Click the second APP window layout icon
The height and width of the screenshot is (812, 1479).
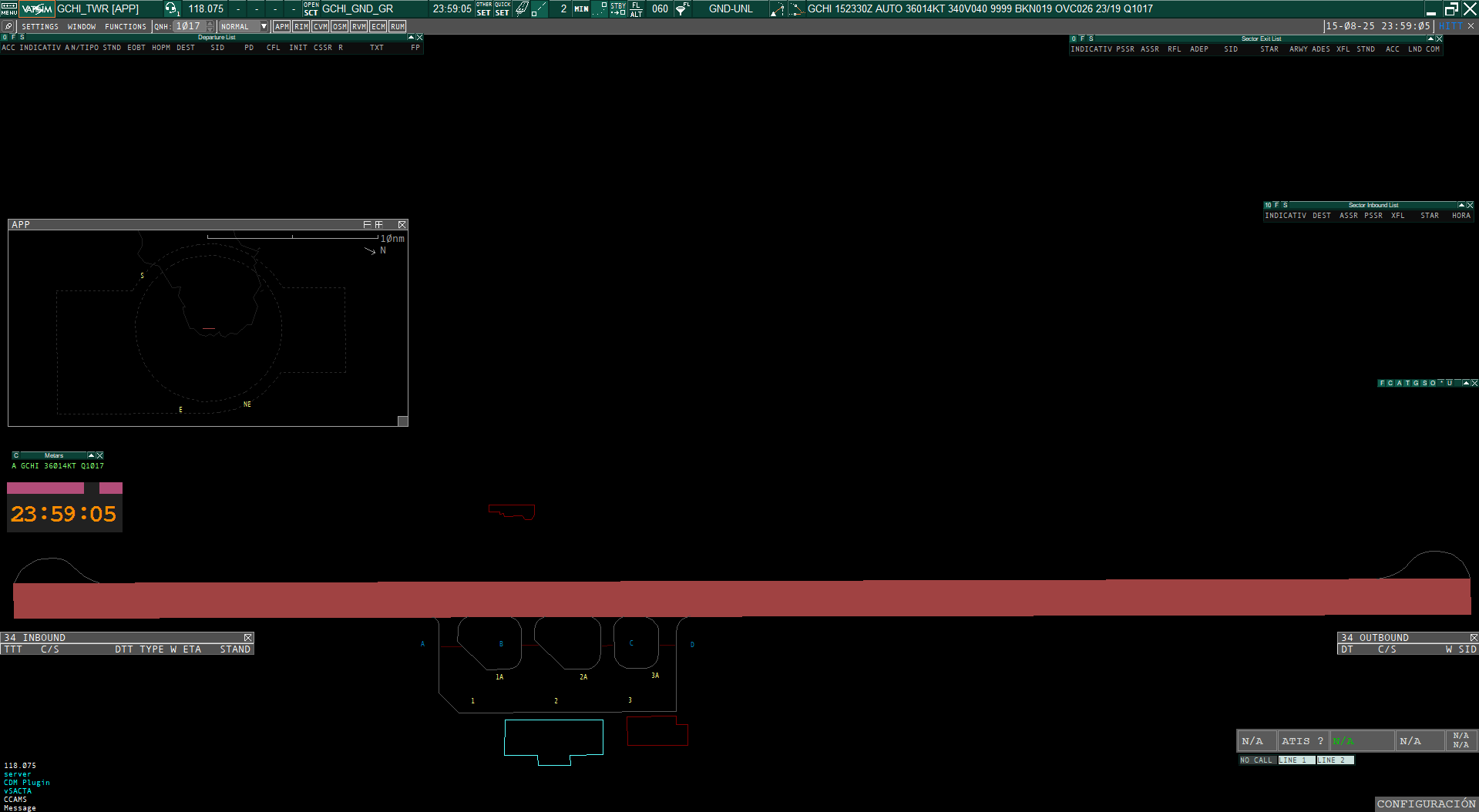(x=378, y=225)
